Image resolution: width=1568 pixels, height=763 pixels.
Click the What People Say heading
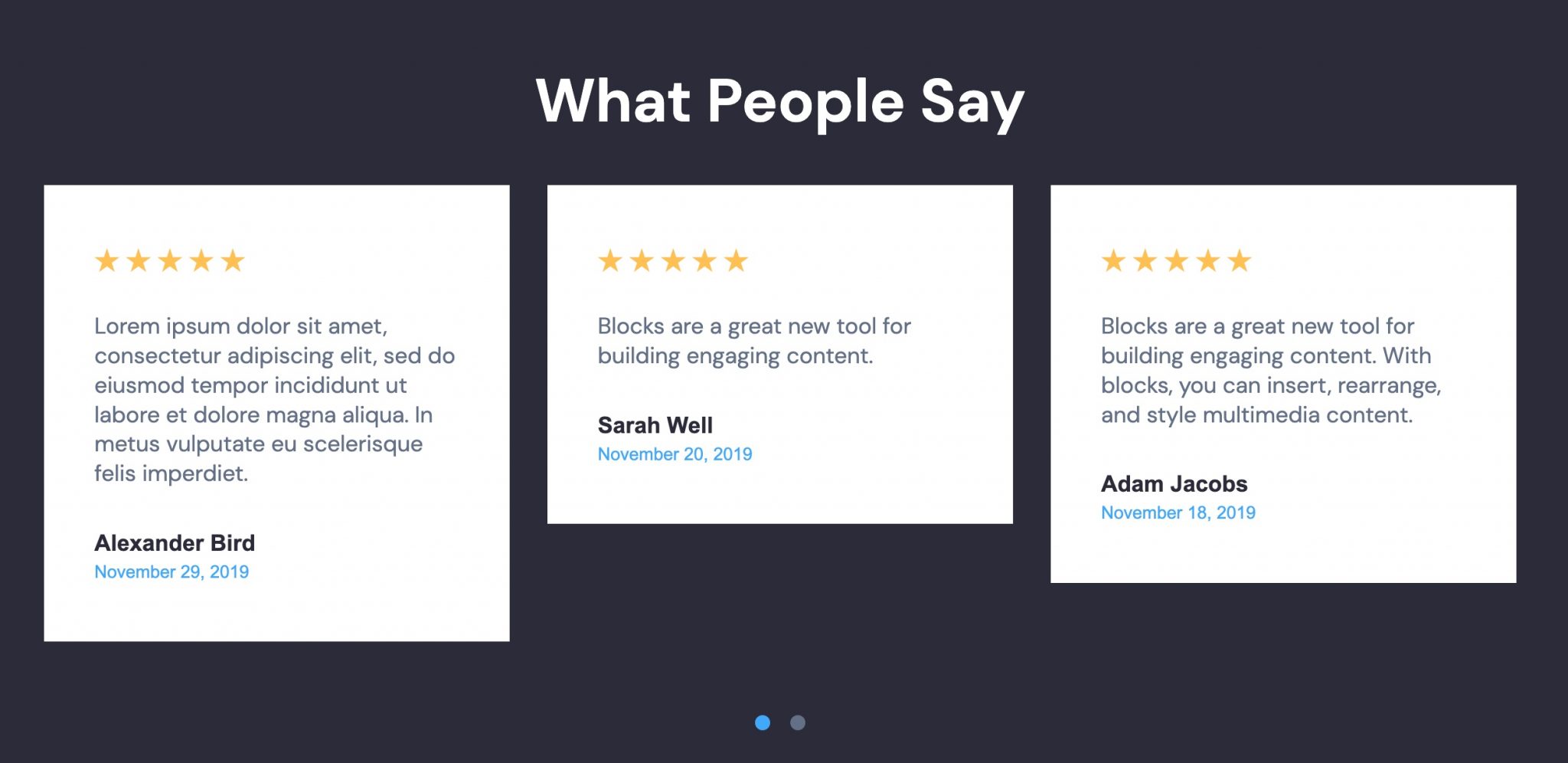pos(780,102)
